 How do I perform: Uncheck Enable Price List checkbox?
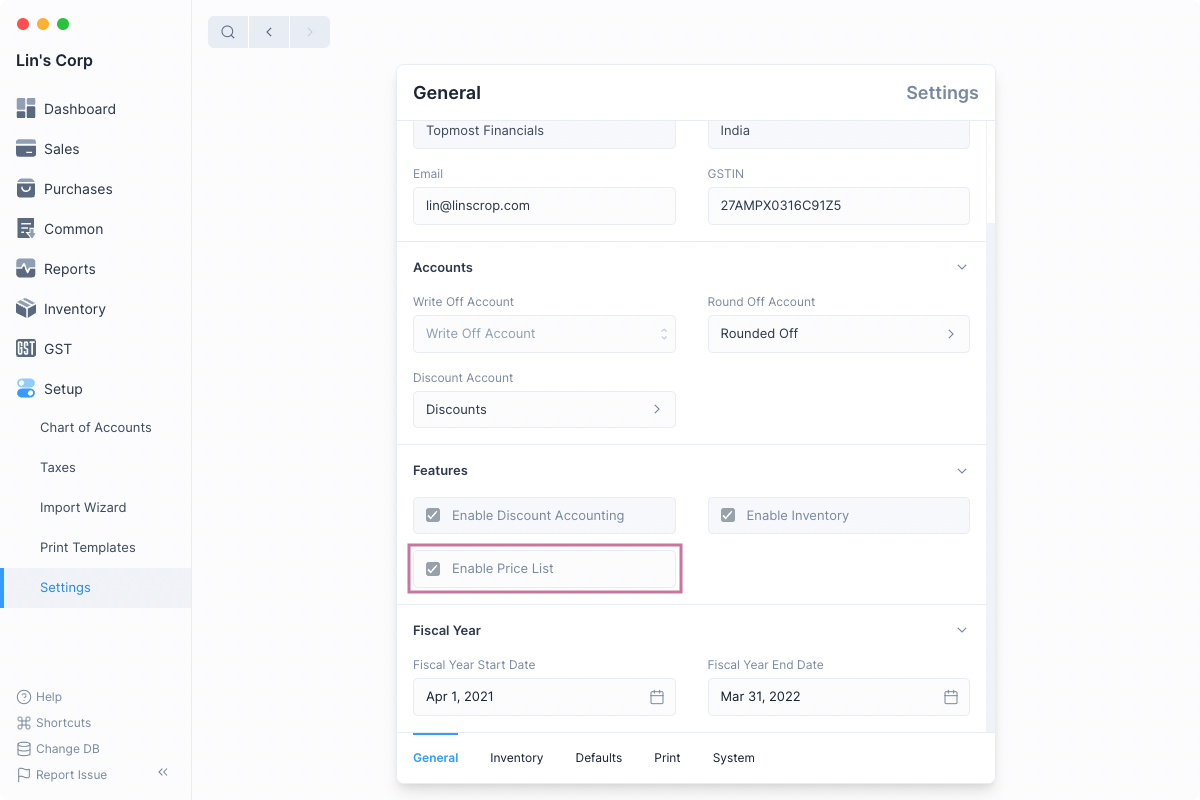tap(433, 569)
